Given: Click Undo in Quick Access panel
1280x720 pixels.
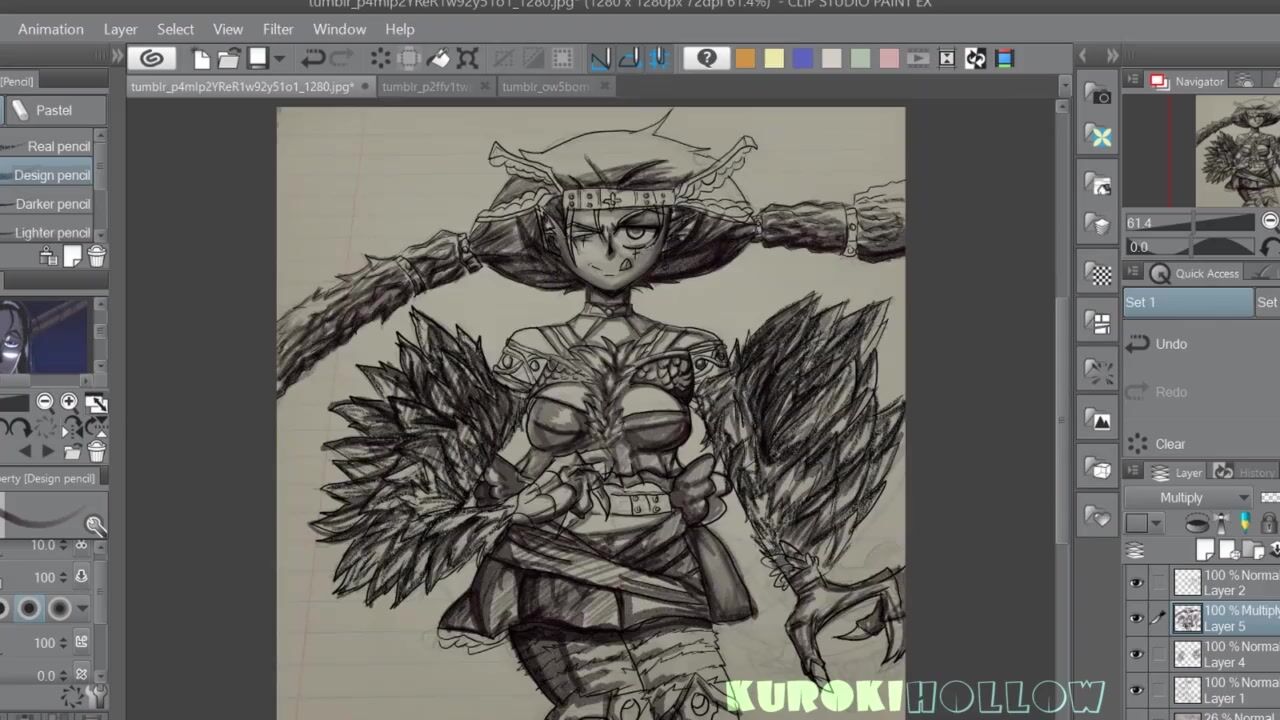Looking at the screenshot, I should point(1171,344).
